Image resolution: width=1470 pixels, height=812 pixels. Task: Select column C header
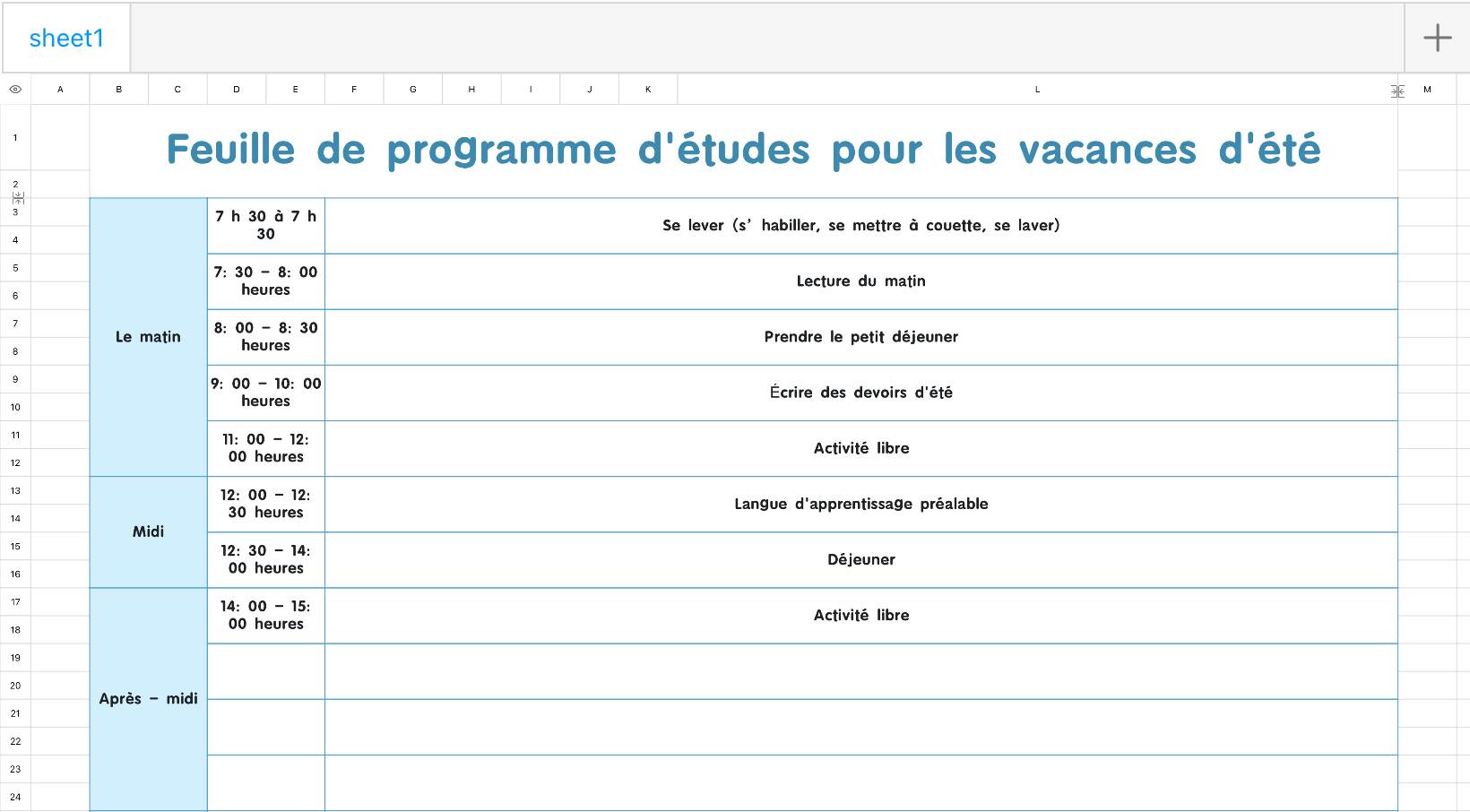click(177, 90)
